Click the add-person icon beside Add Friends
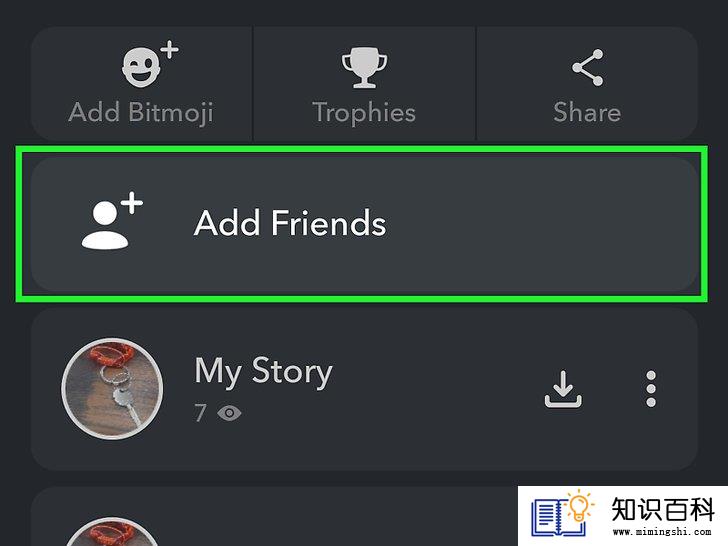Viewport: 728px width, 546px height. (x=112, y=221)
